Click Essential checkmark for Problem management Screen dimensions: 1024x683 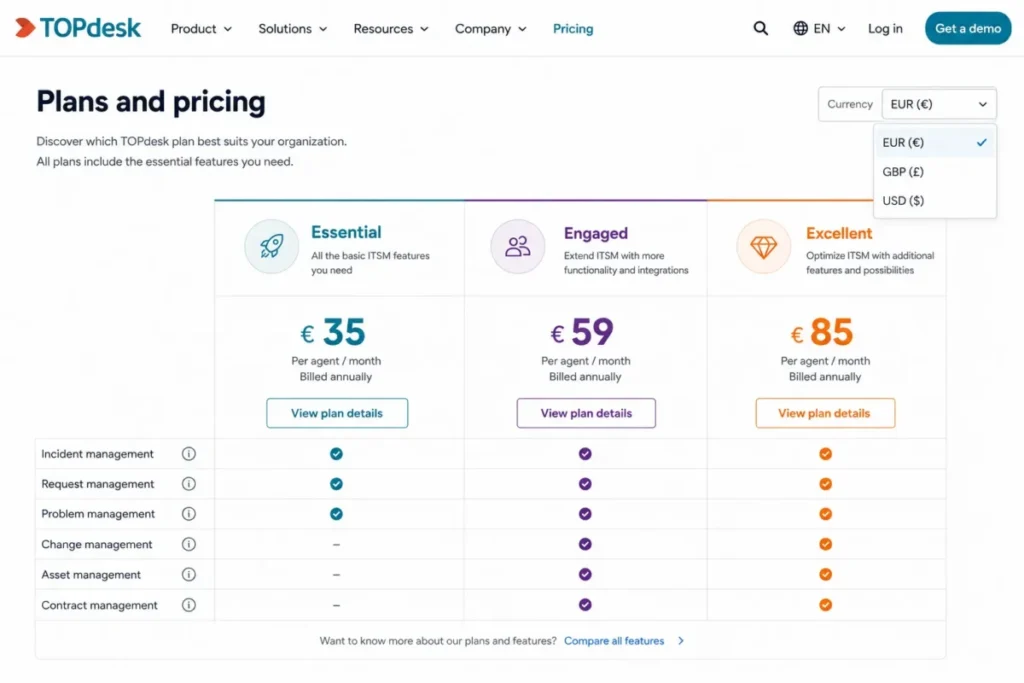click(x=336, y=514)
